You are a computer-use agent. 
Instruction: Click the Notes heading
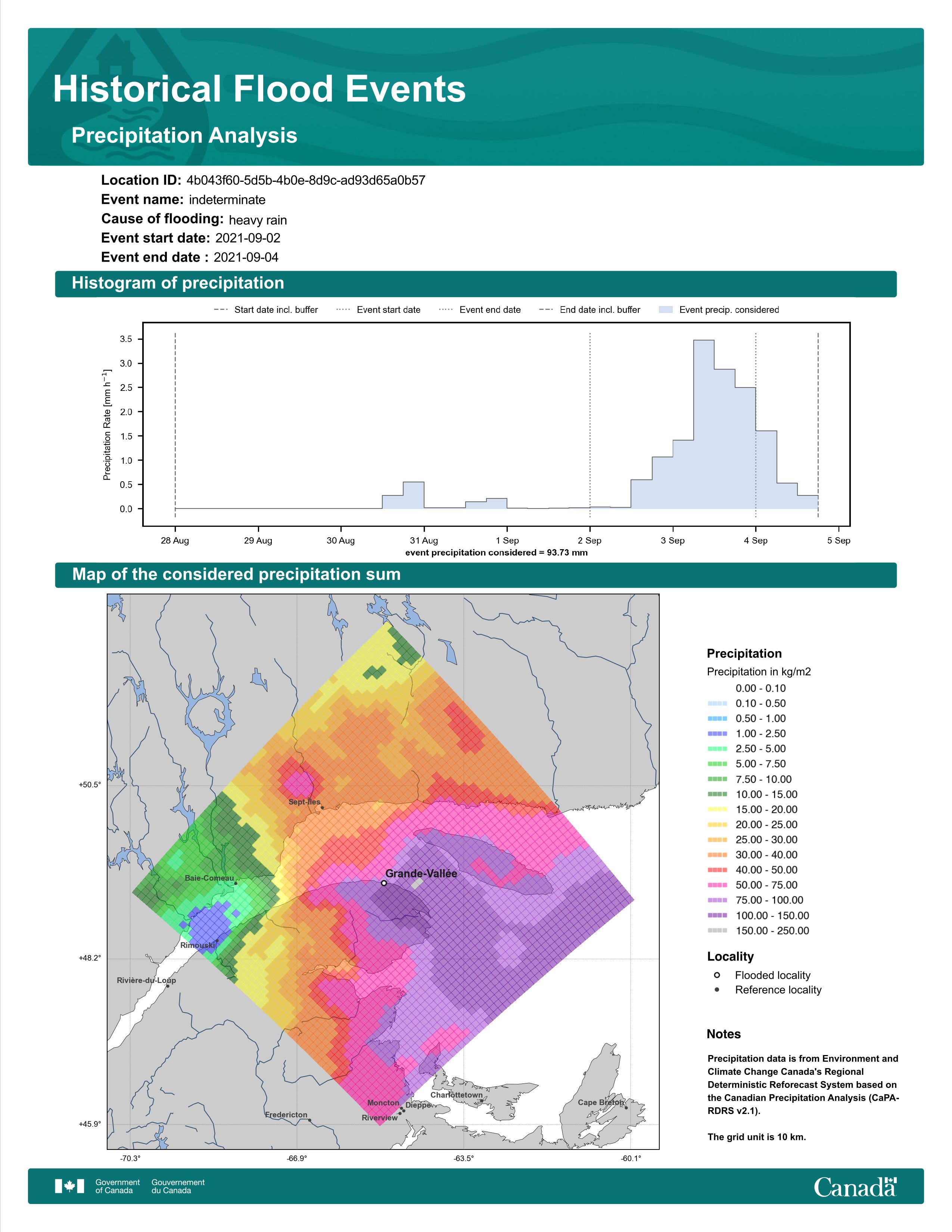pyautogui.click(x=724, y=1034)
